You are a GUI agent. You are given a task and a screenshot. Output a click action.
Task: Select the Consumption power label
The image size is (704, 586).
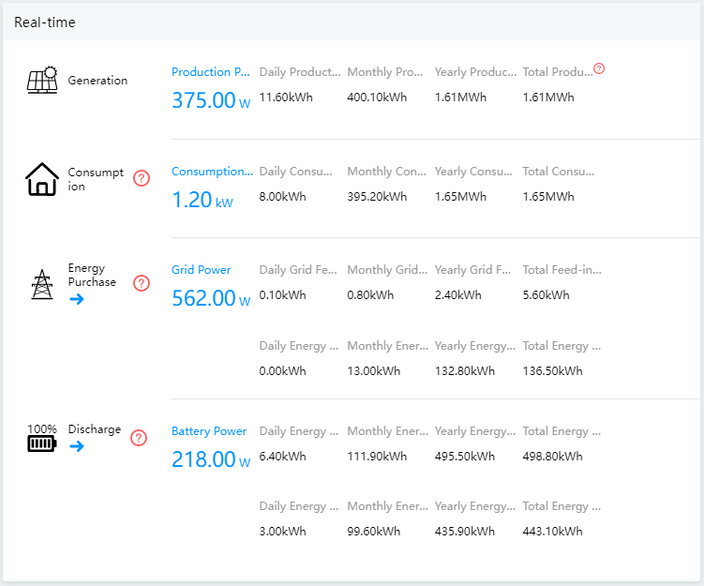coord(212,171)
